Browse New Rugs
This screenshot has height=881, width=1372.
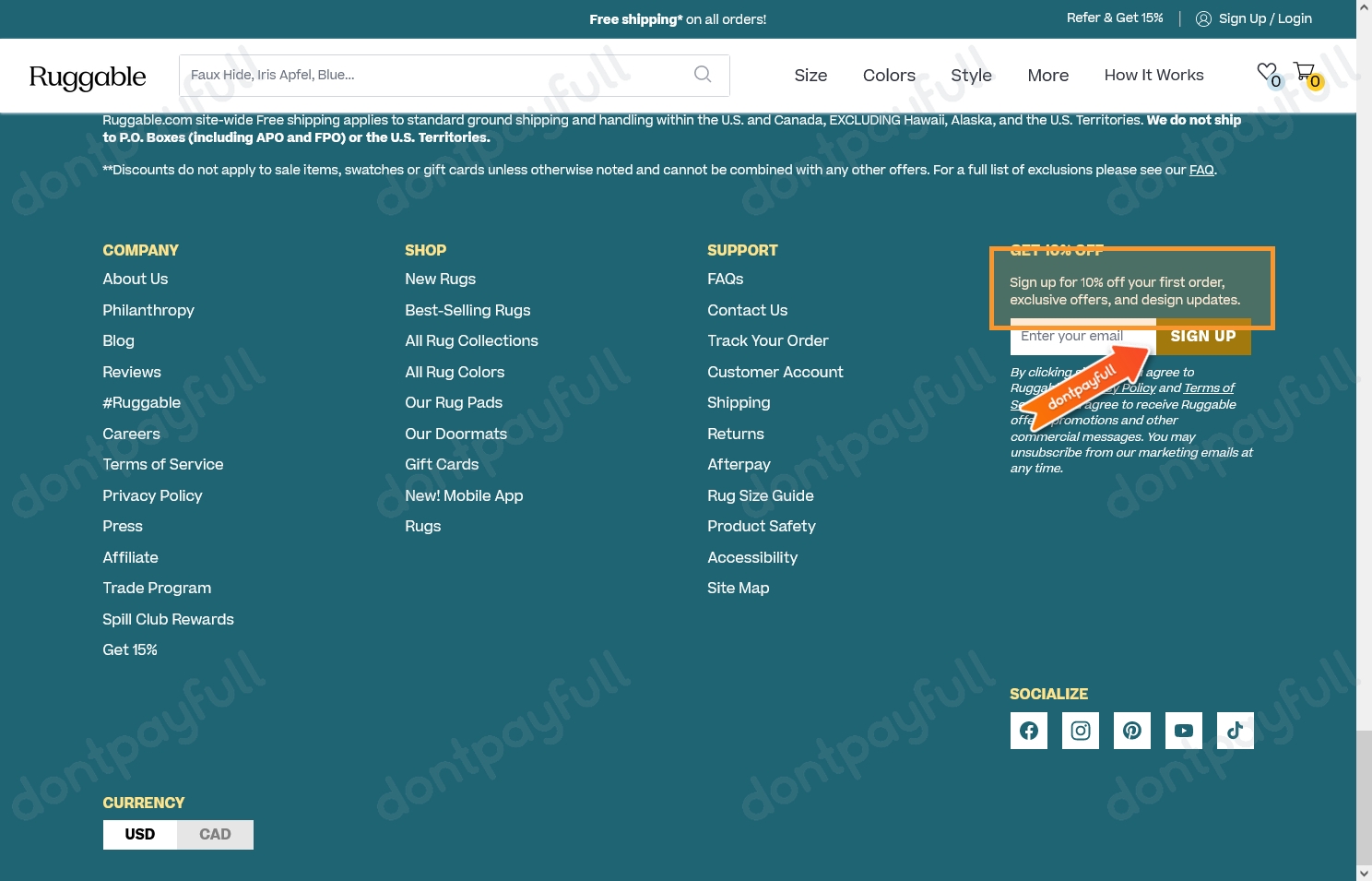tap(441, 279)
